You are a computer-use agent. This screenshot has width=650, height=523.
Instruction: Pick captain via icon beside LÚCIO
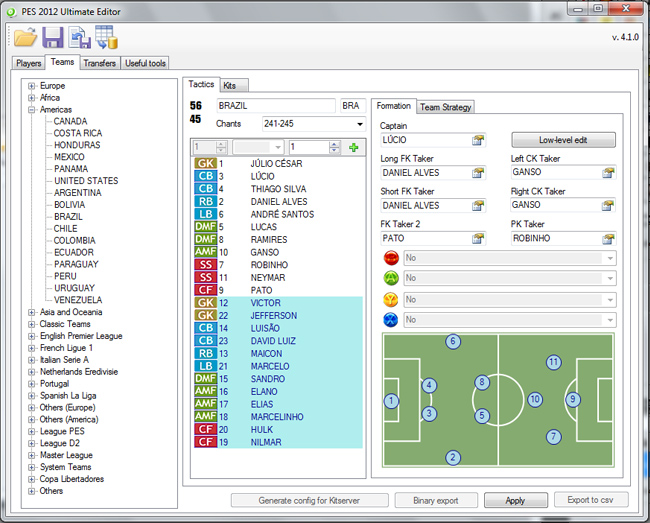tap(478, 140)
